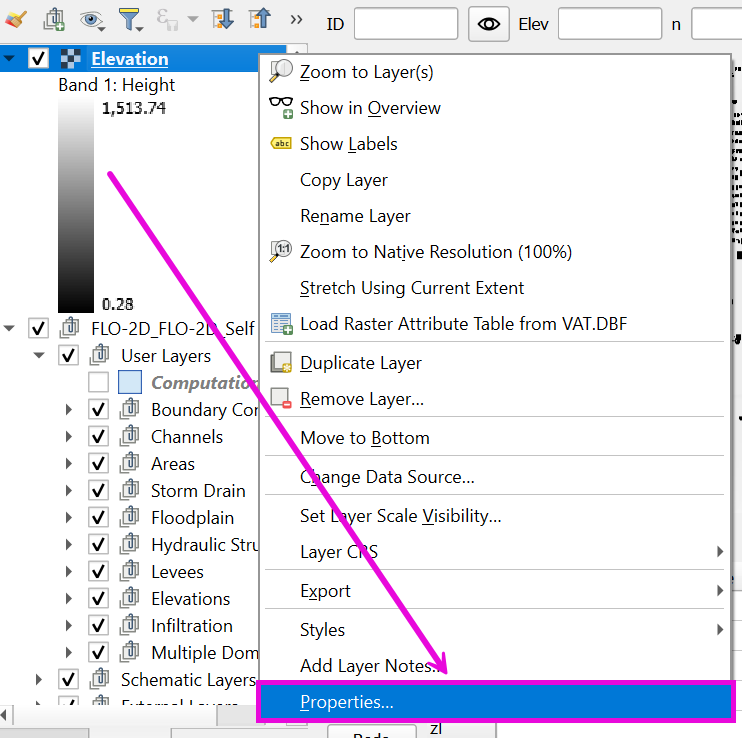Click Duplicate Layer in context menu
The width and height of the screenshot is (742, 738).
coord(360,363)
